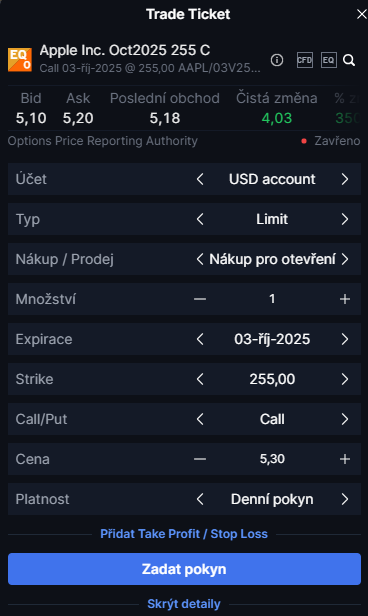This screenshot has height=616, width=368.
Task: Change Platnost duration to next option
Action: pyautogui.click(x=345, y=499)
